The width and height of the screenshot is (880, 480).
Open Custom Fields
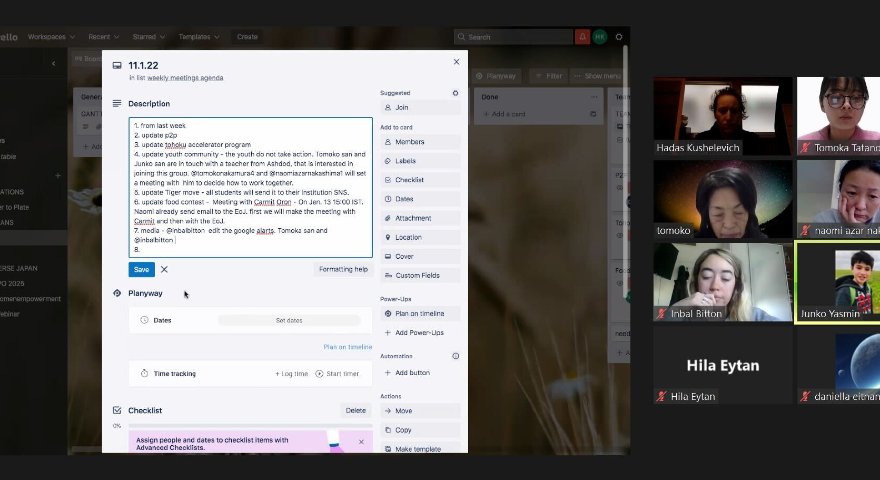point(420,276)
